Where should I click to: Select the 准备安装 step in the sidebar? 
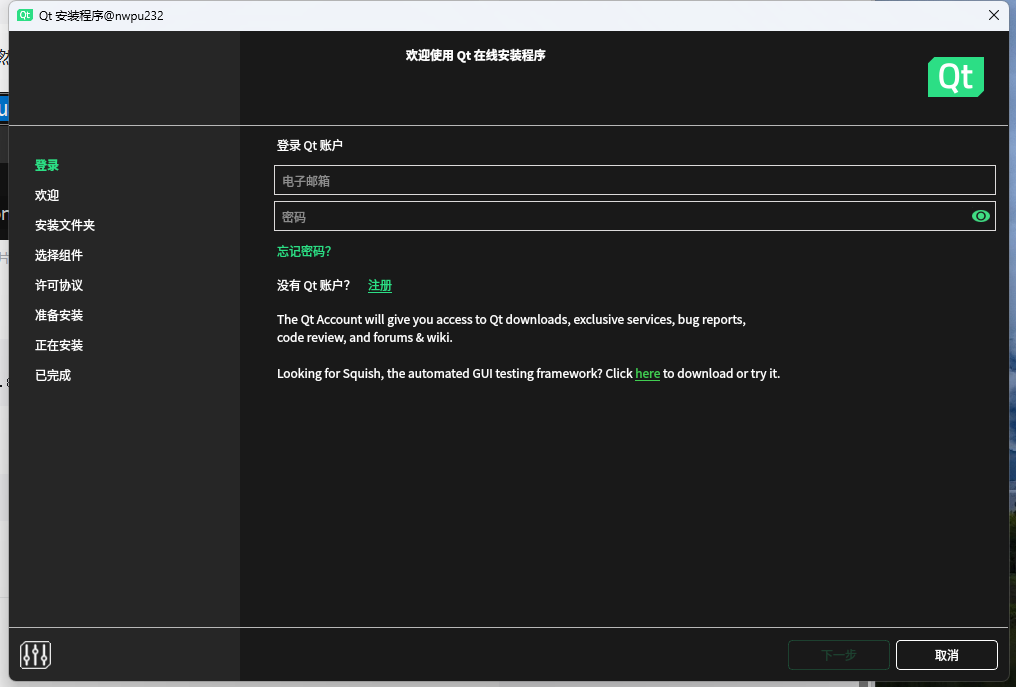(58, 315)
